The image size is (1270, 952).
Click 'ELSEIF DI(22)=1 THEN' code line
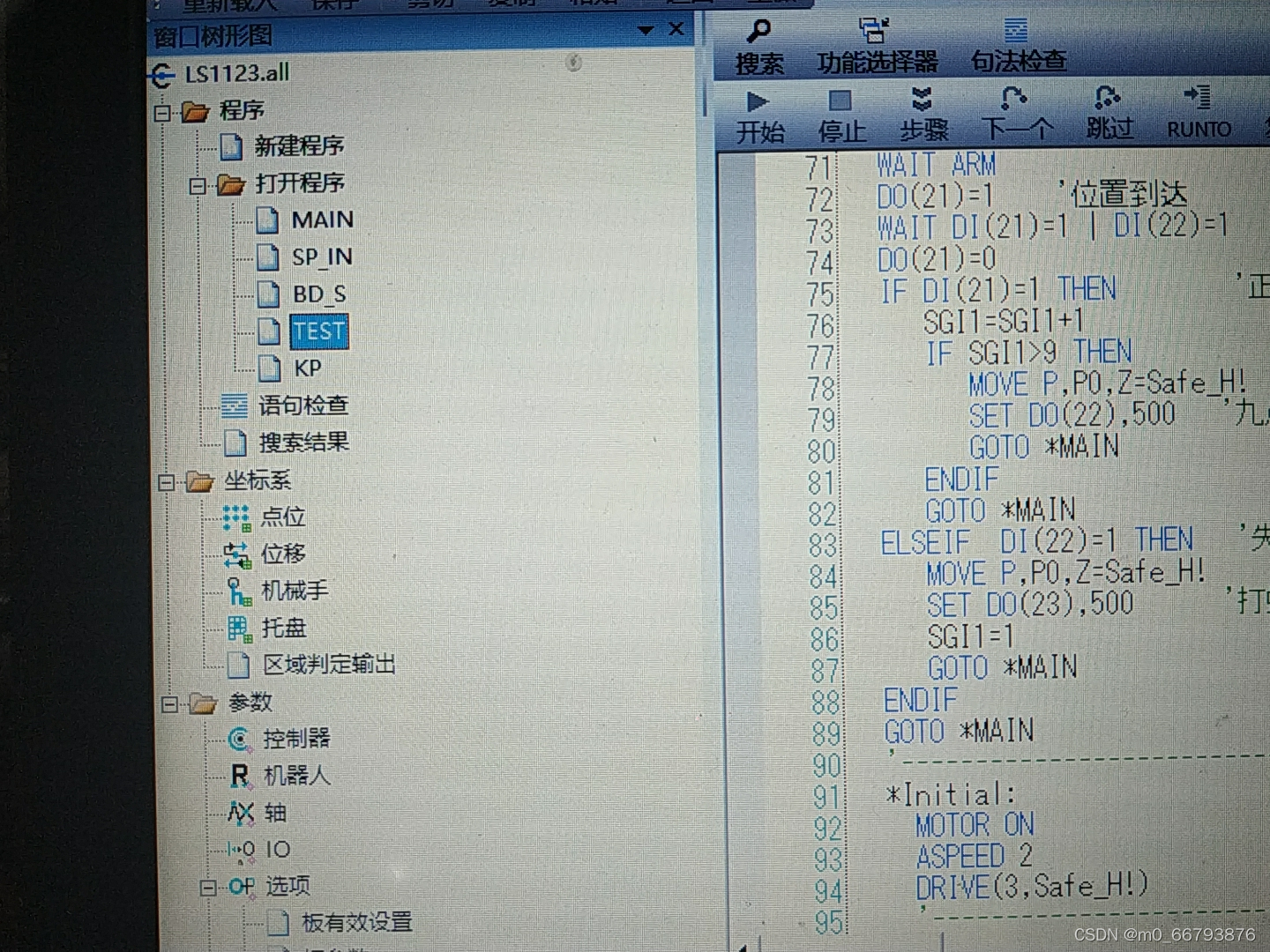[1037, 541]
